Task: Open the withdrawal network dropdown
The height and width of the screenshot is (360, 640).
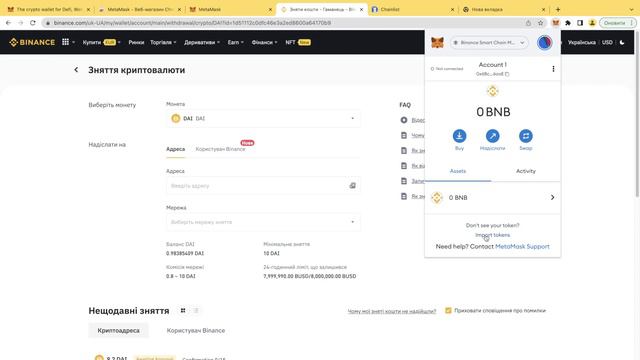Action: (263, 222)
